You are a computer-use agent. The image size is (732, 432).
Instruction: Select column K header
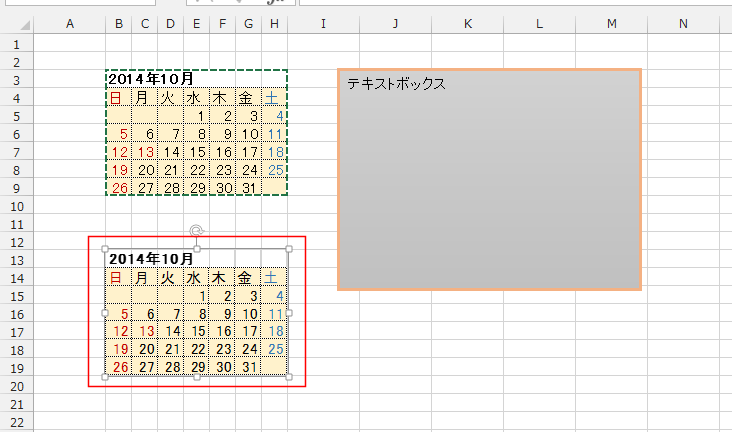[x=467, y=24]
